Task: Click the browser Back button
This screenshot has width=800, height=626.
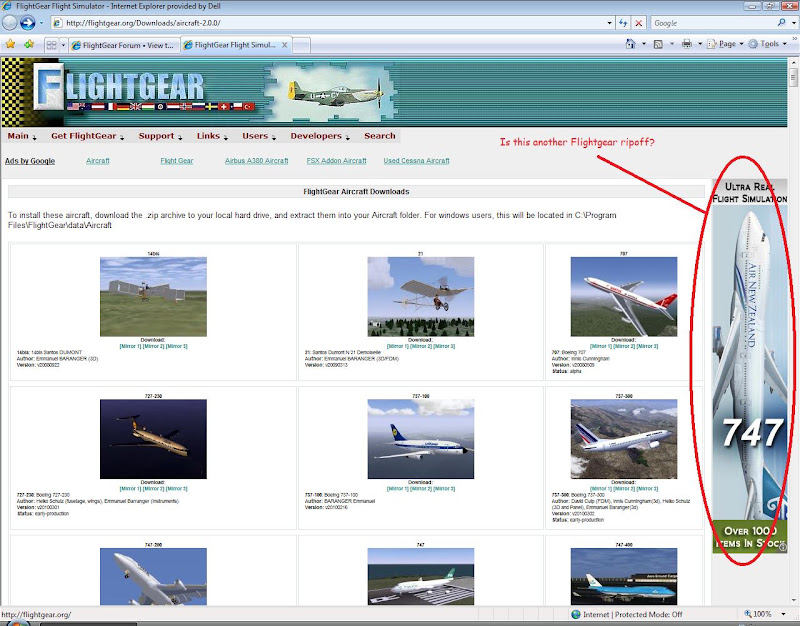Action: [x=9, y=23]
